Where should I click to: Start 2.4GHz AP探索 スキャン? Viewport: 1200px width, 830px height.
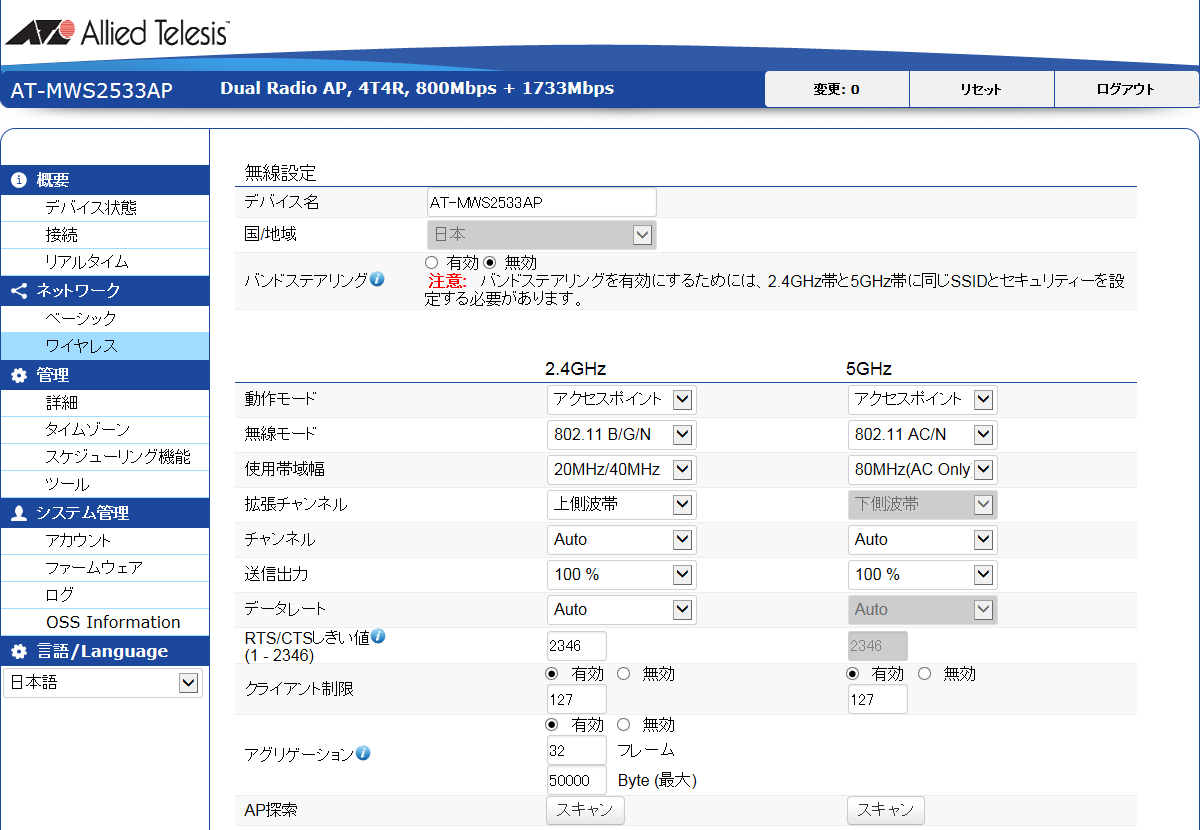click(585, 810)
